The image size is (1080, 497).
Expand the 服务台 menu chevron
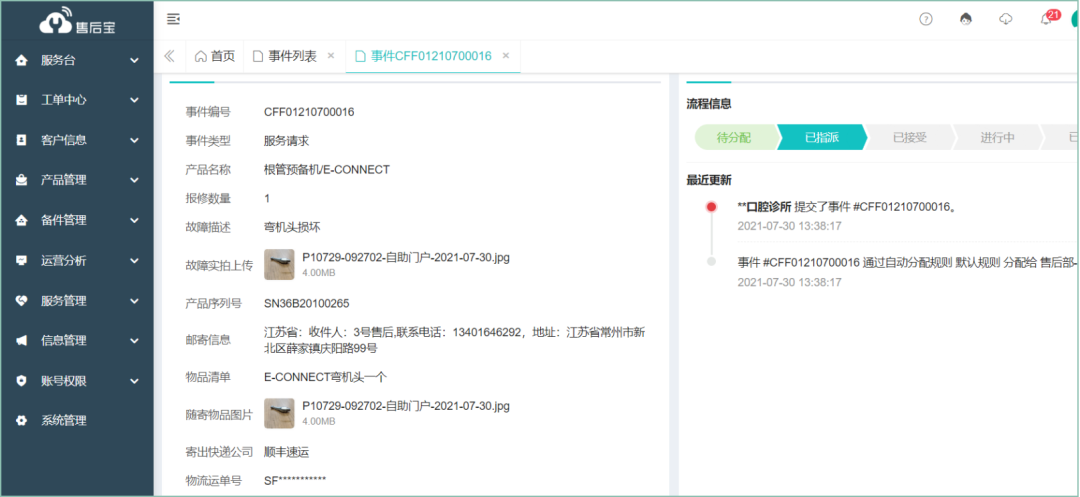(x=134, y=61)
